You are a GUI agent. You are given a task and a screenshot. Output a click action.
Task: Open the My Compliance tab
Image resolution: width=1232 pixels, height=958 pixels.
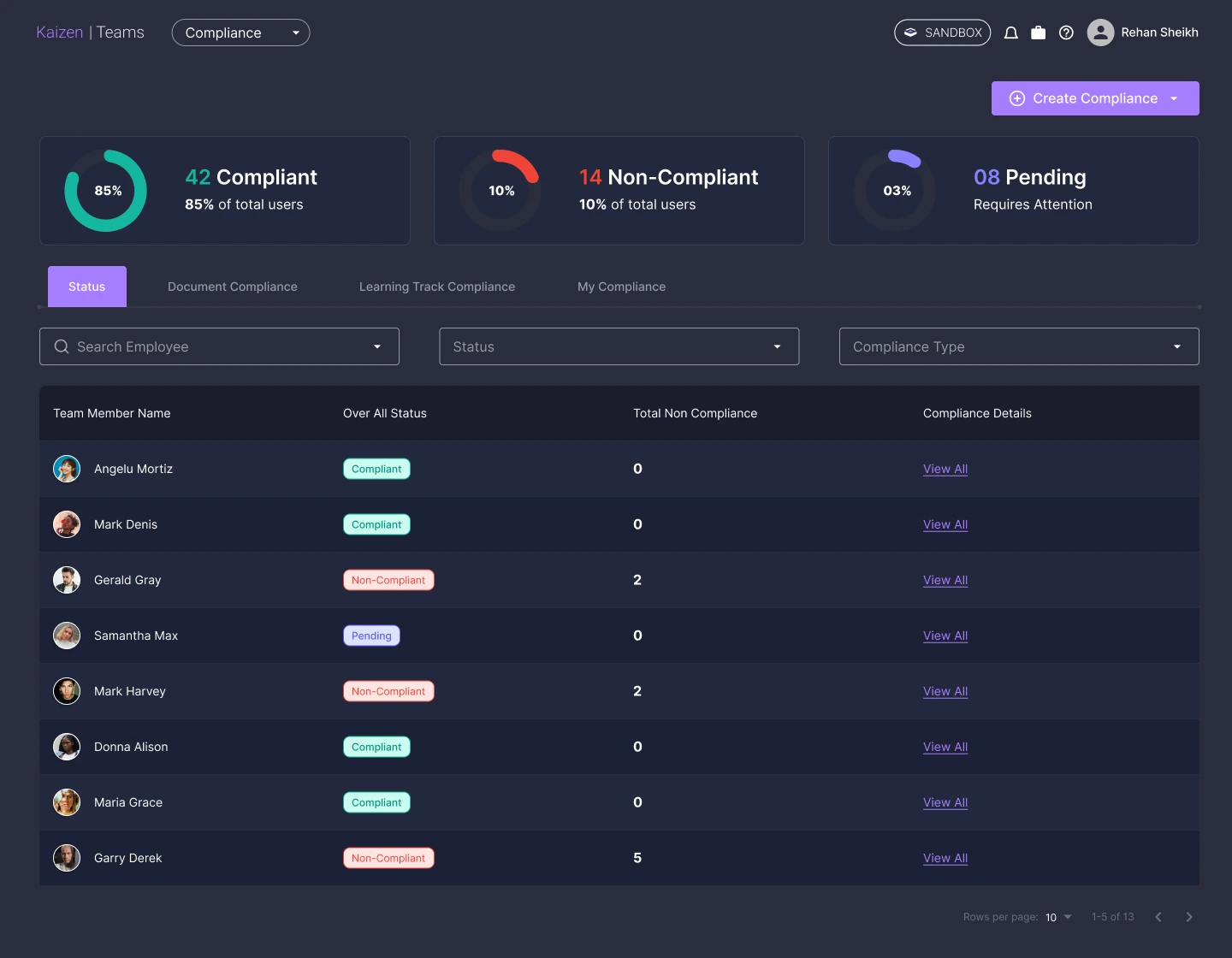point(621,287)
